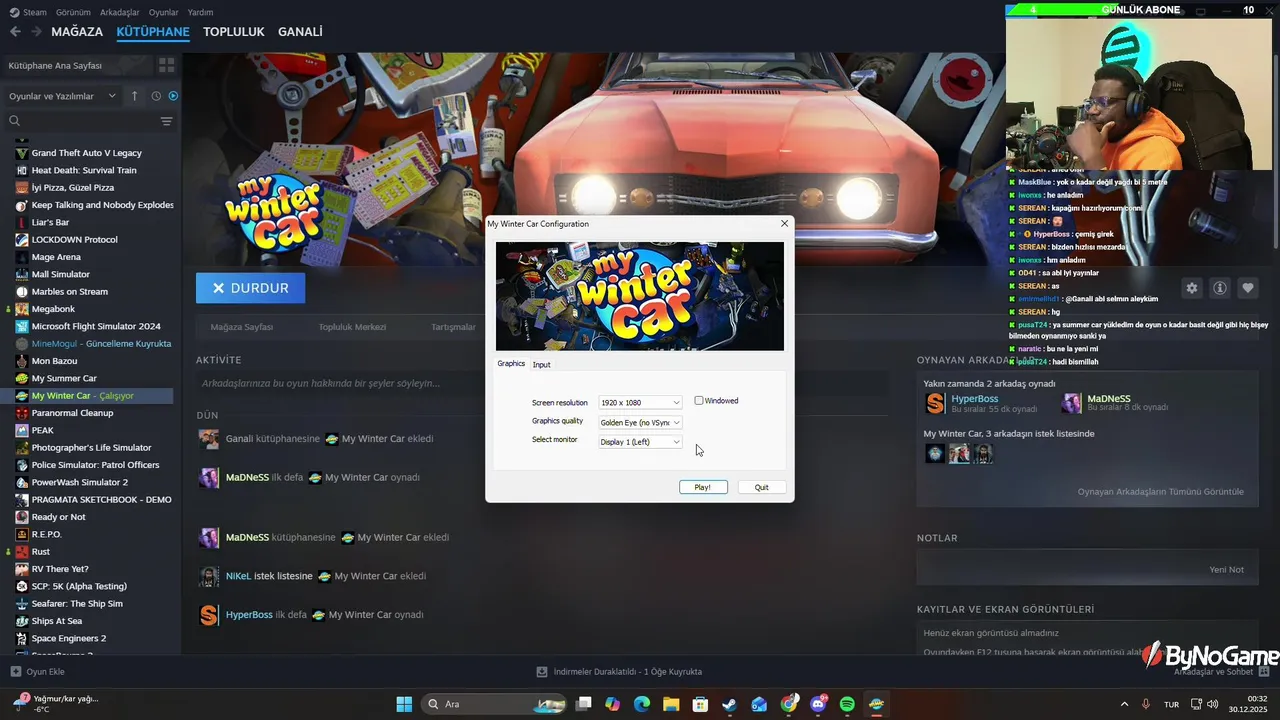
Task: Click the Windows taskbar search box
Action: click(494, 704)
